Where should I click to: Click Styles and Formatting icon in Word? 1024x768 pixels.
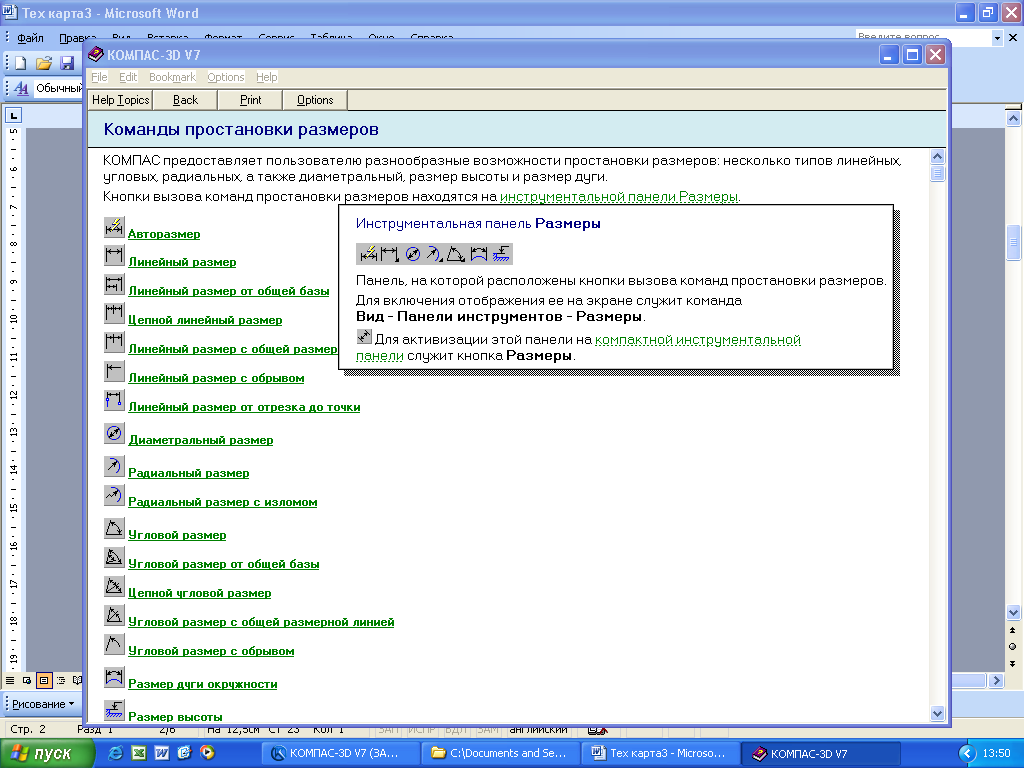21,88
